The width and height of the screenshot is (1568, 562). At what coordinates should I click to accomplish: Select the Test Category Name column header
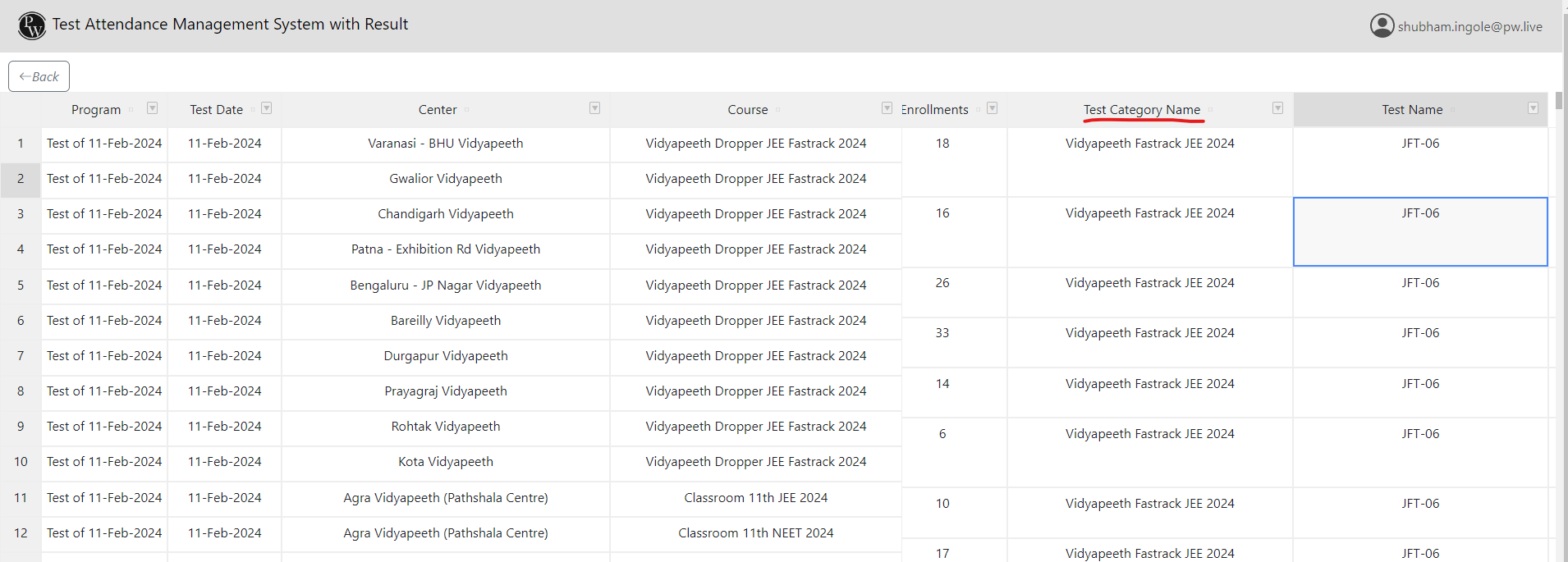click(1141, 110)
